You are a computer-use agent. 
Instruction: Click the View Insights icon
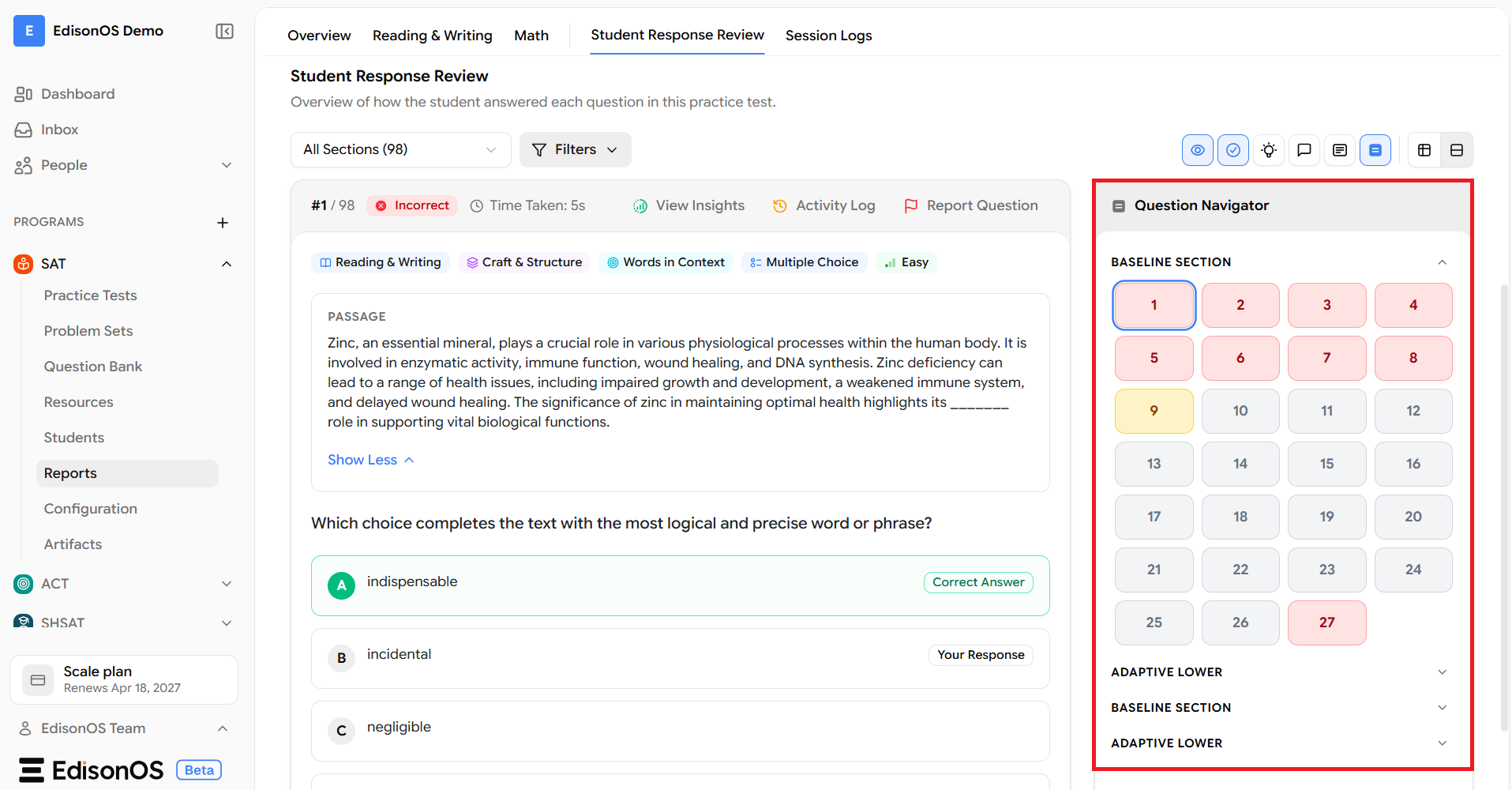pyautogui.click(x=640, y=206)
